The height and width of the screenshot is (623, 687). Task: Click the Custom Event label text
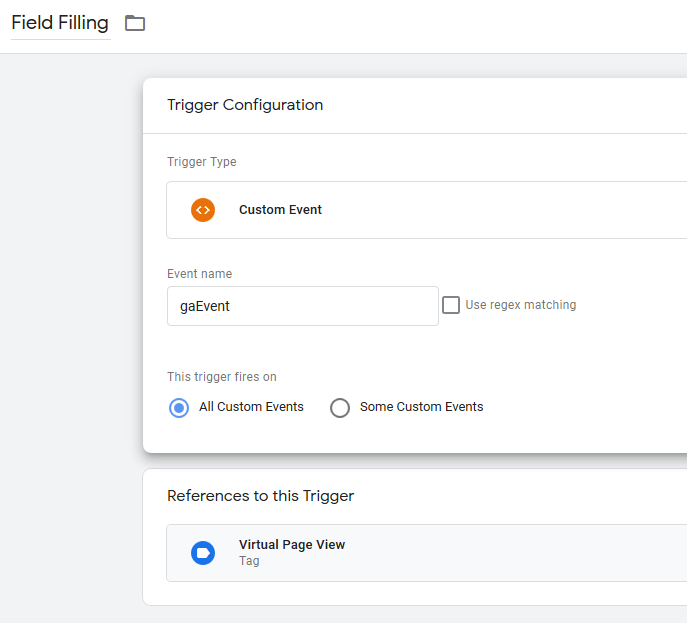pos(280,210)
